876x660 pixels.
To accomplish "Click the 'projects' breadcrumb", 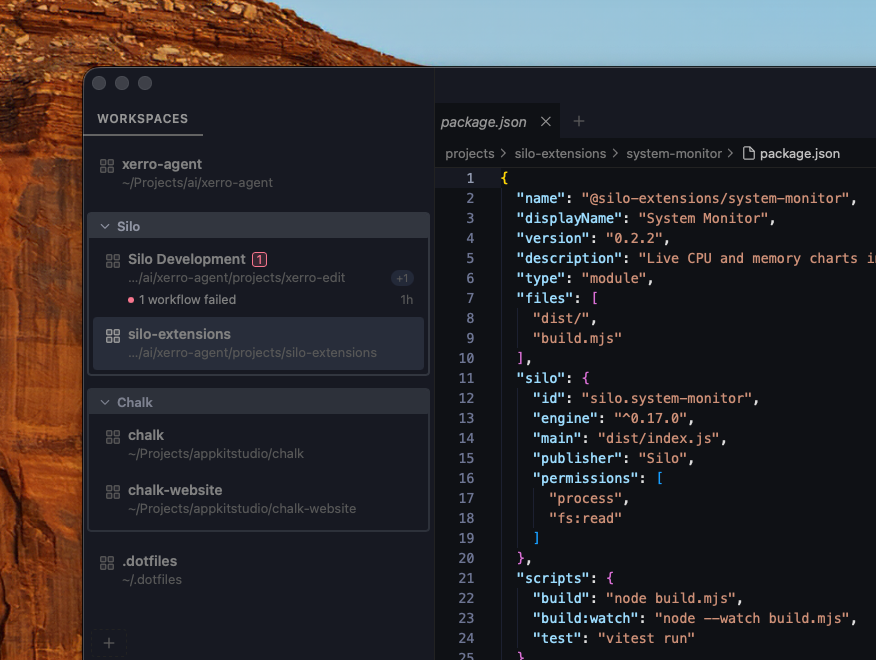I will 469,154.
